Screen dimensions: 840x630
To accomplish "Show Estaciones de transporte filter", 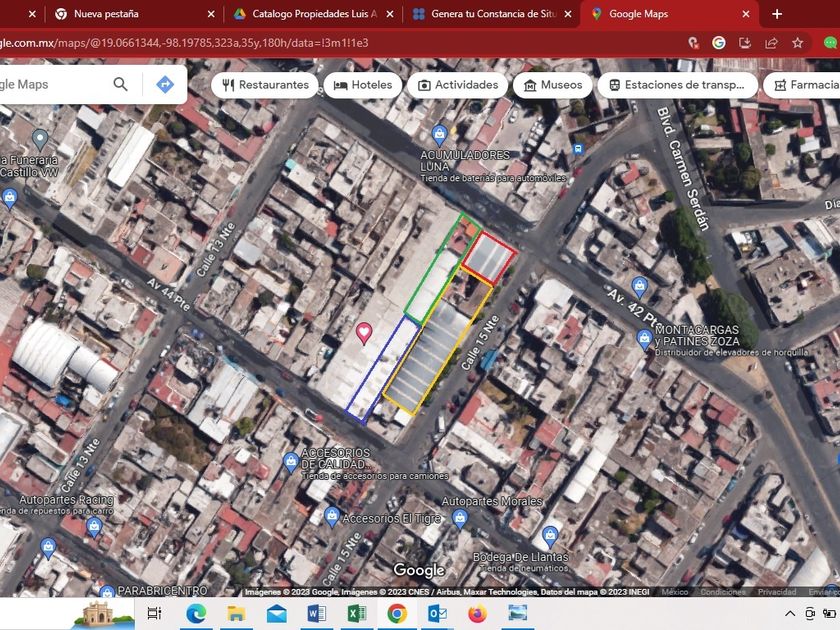I will coord(677,85).
